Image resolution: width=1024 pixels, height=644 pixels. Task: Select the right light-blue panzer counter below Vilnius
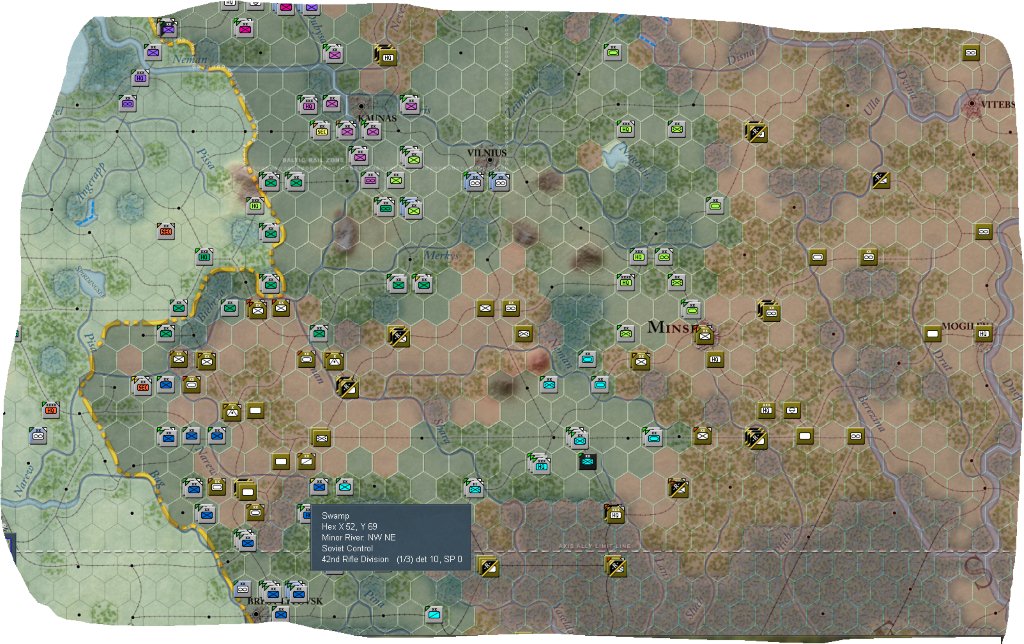pos(500,182)
